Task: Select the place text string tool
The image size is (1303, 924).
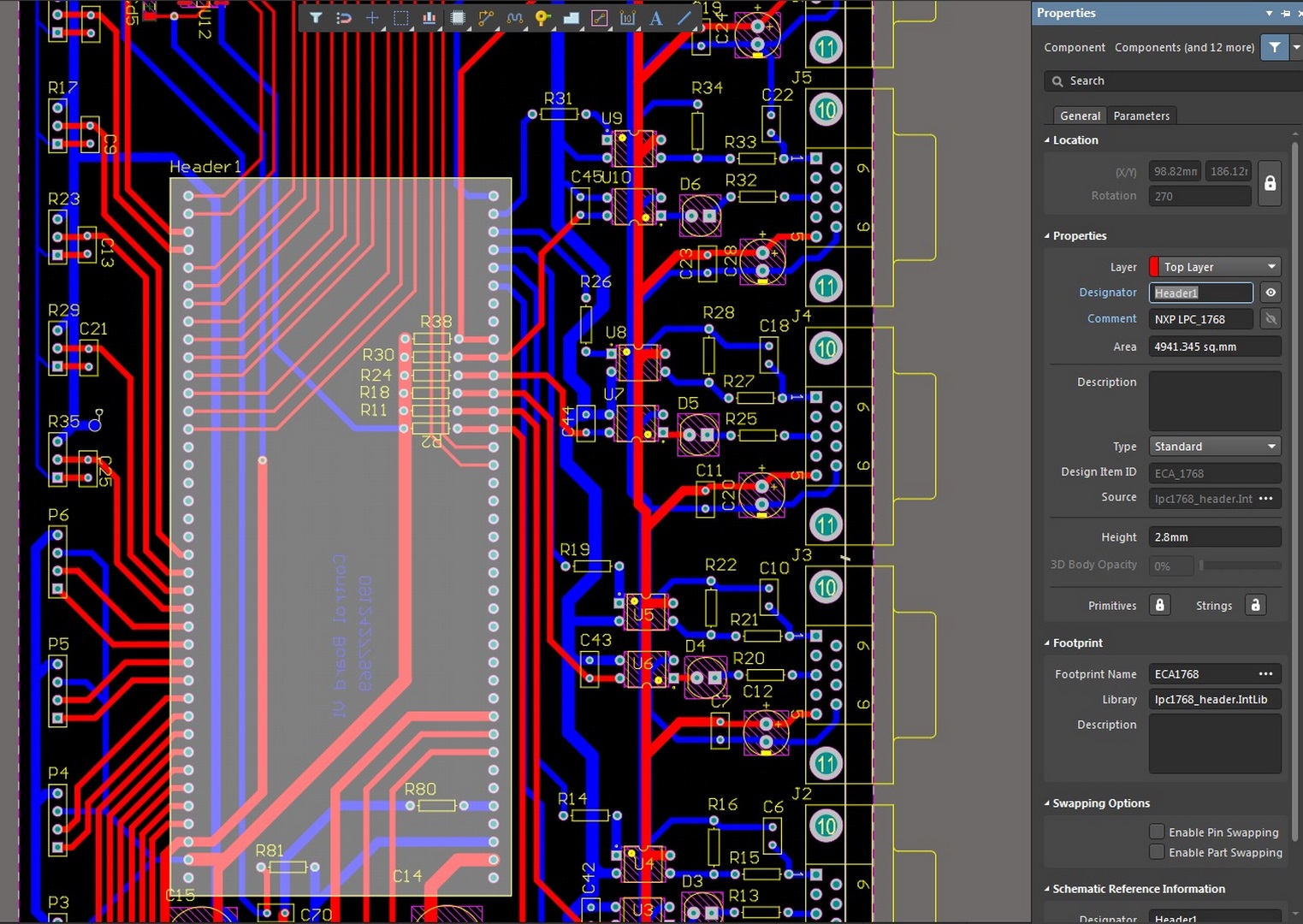Action: click(x=656, y=18)
